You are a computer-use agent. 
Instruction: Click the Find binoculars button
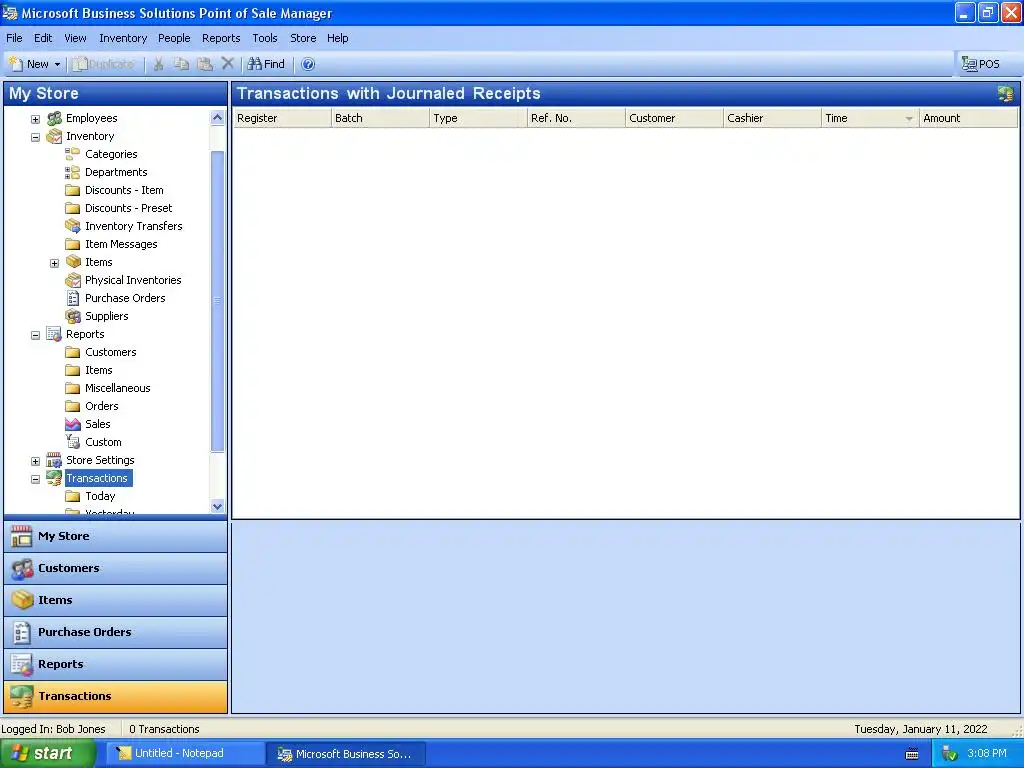(x=266, y=64)
